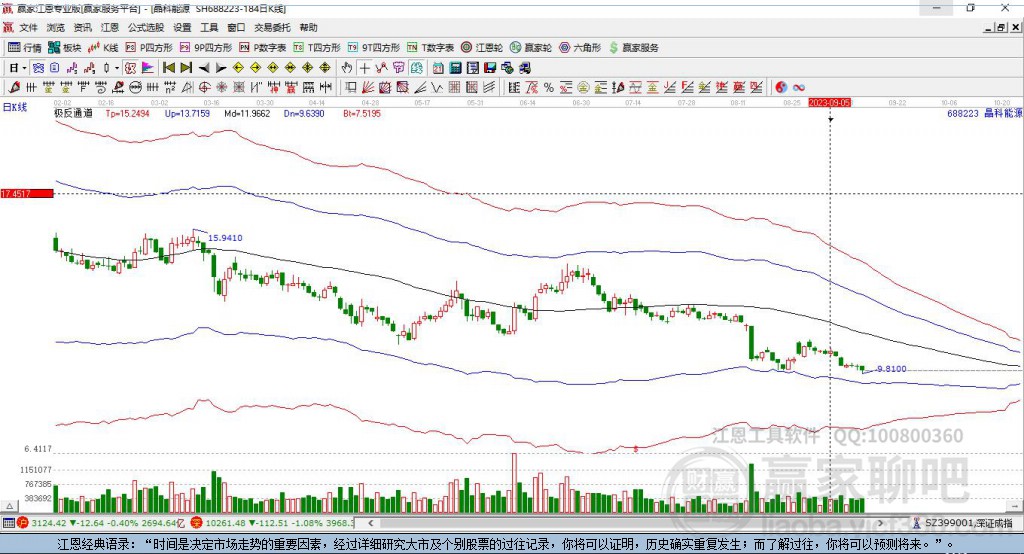The width and height of the screenshot is (1024, 554).
Task: Select the zigzag wave line tool
Action: coord(437,87)
